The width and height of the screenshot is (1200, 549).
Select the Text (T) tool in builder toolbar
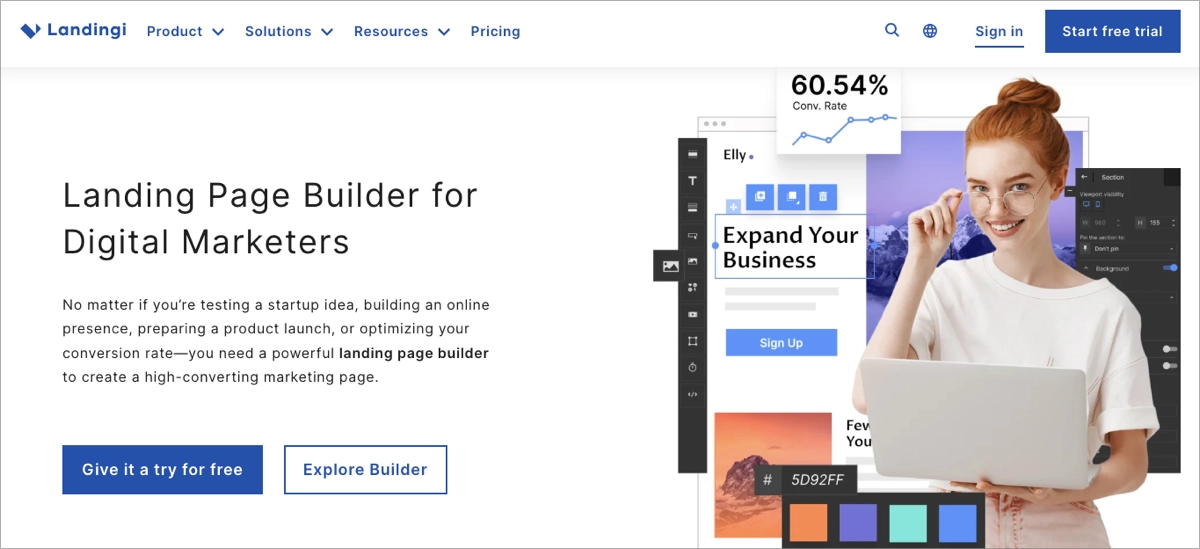[x=692, y=181]
